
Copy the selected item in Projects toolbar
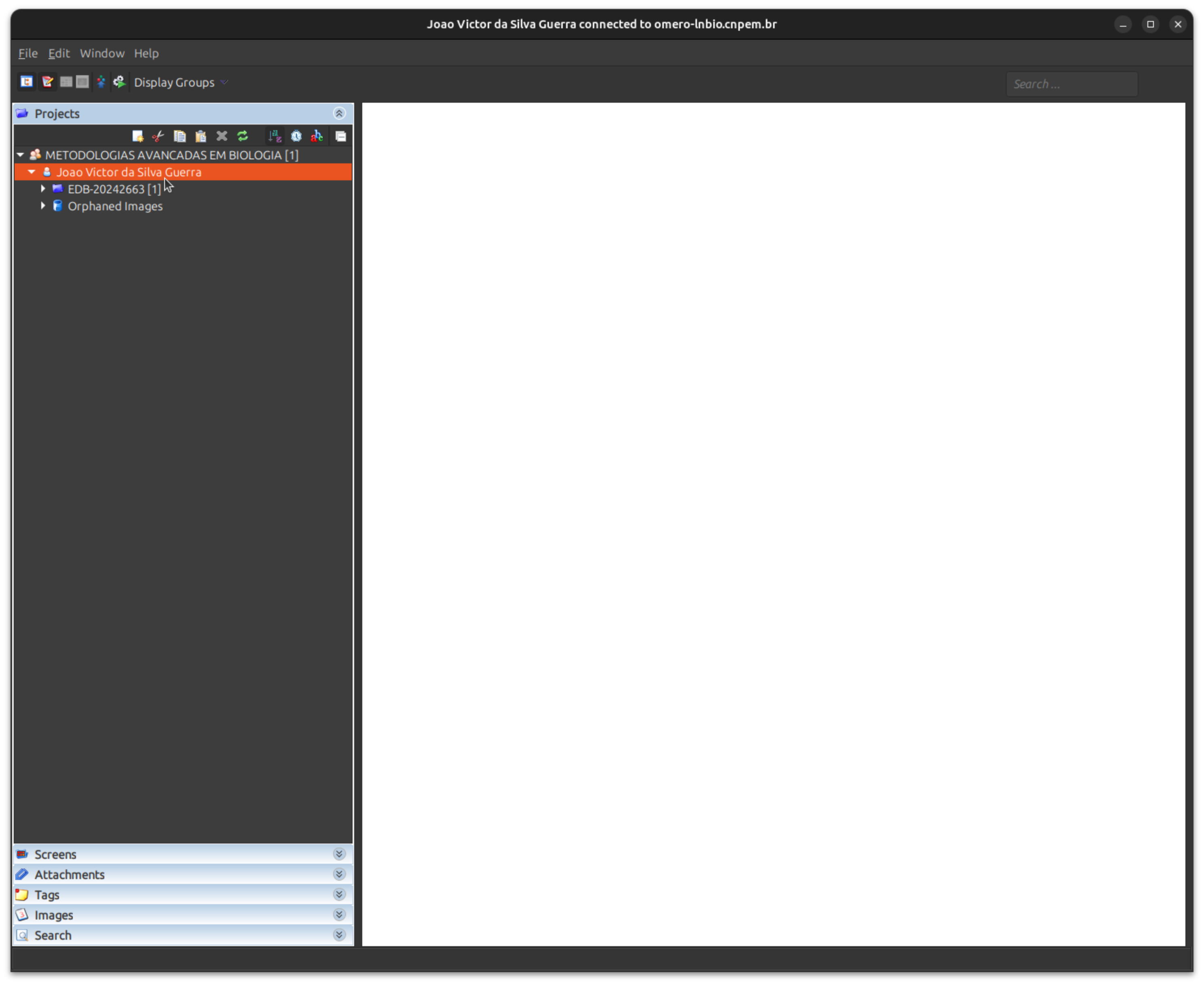point(179,135)
